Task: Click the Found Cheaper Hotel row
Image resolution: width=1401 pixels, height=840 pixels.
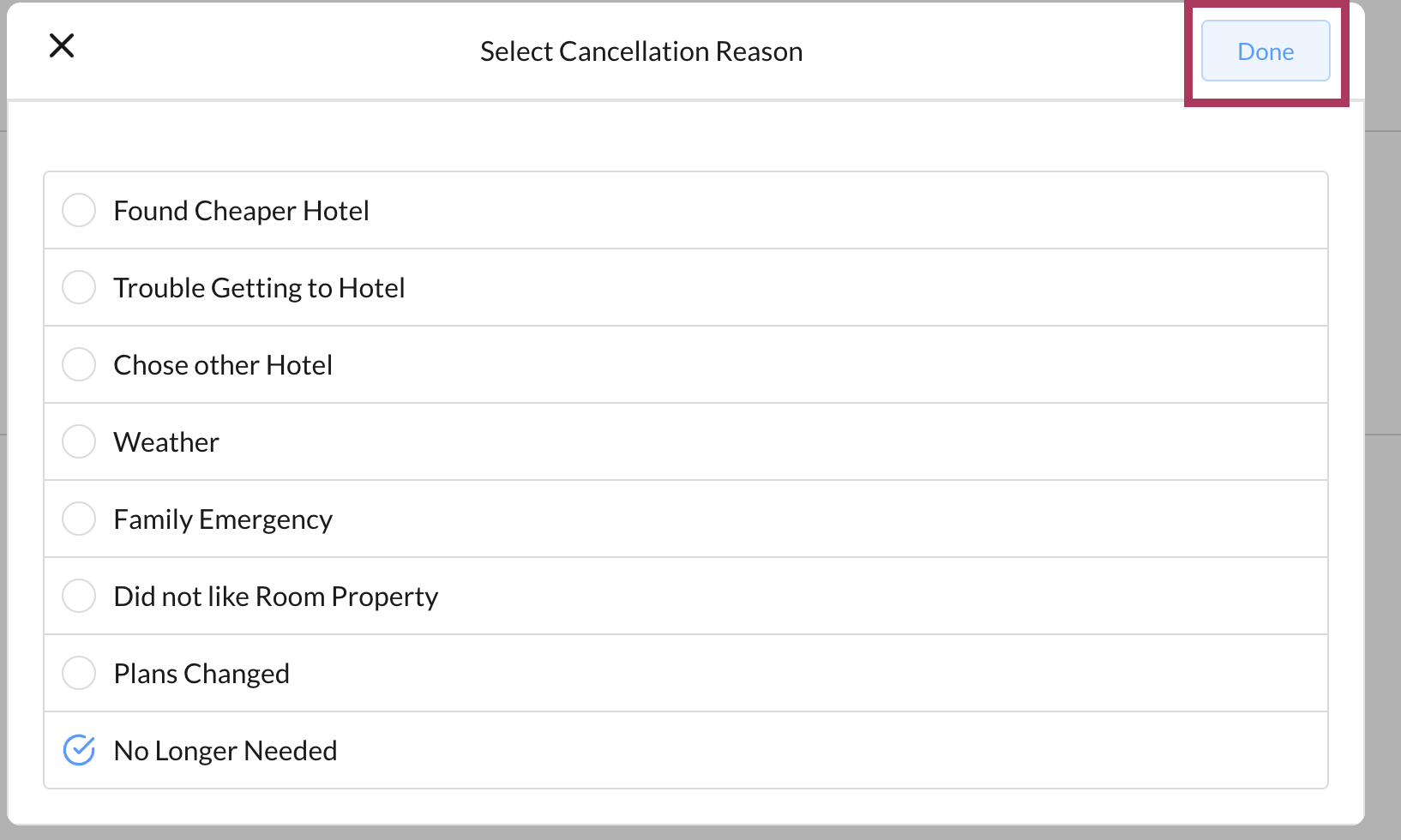Action: click(x=241, y=210)
